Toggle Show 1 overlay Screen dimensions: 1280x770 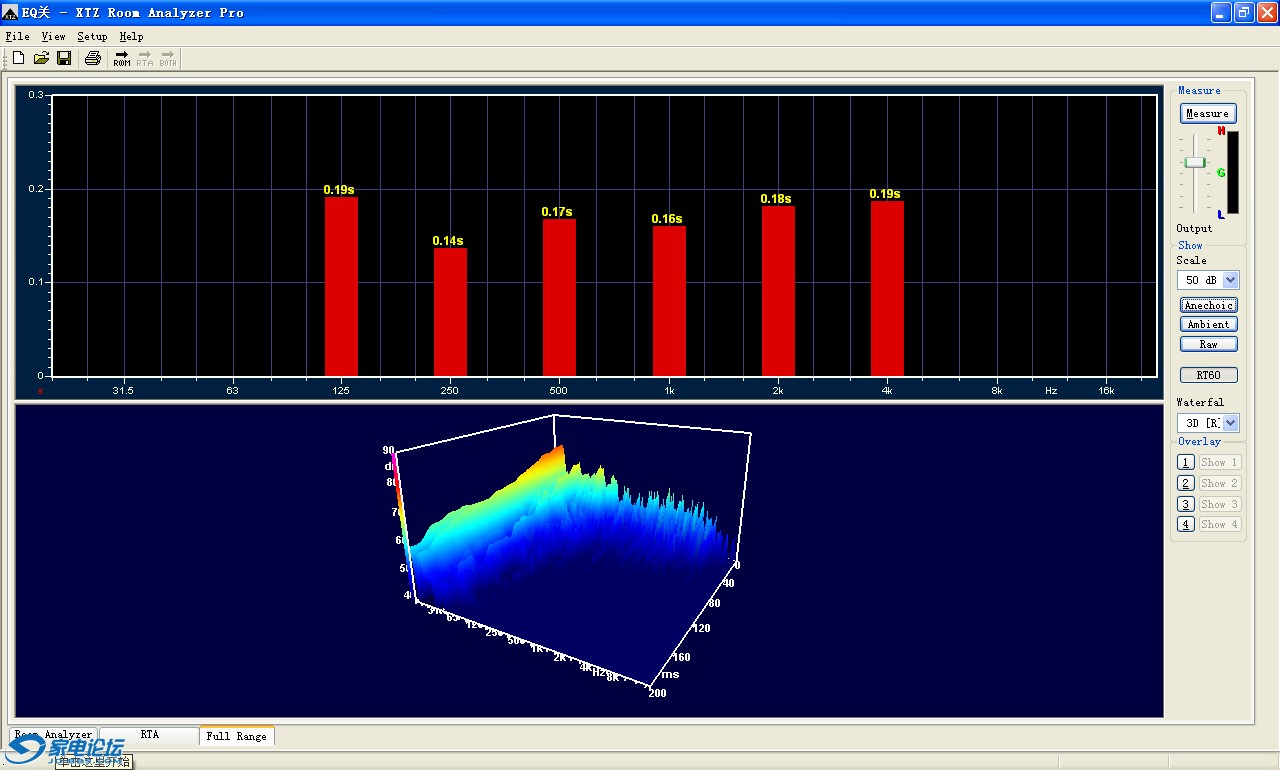tap(1220, 462)
